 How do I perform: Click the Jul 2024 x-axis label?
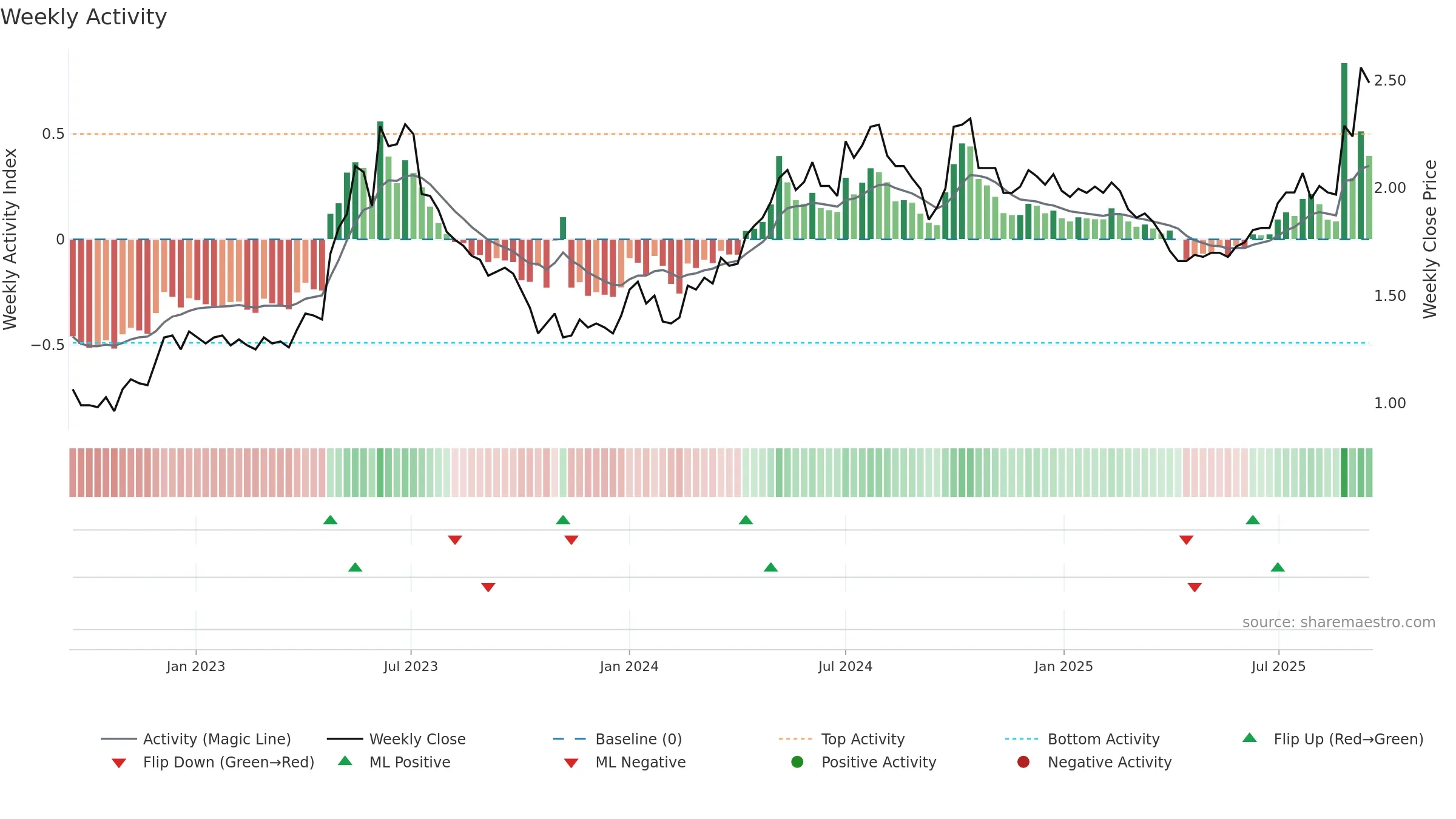[845, 666]
